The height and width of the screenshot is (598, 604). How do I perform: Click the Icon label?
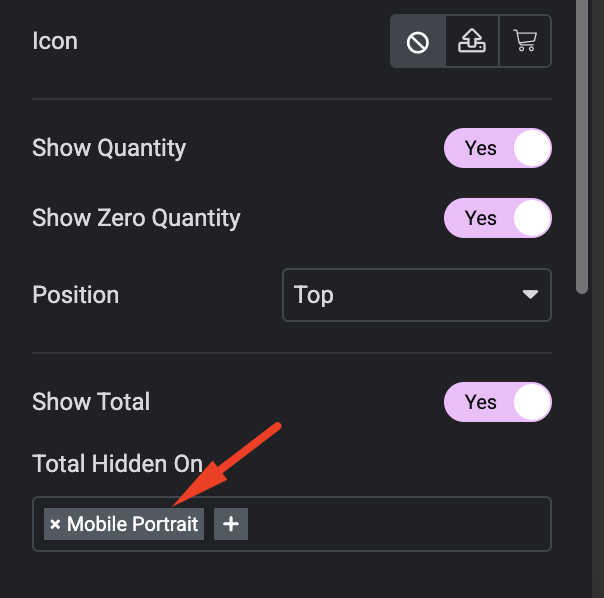click(x=55, y=41)
